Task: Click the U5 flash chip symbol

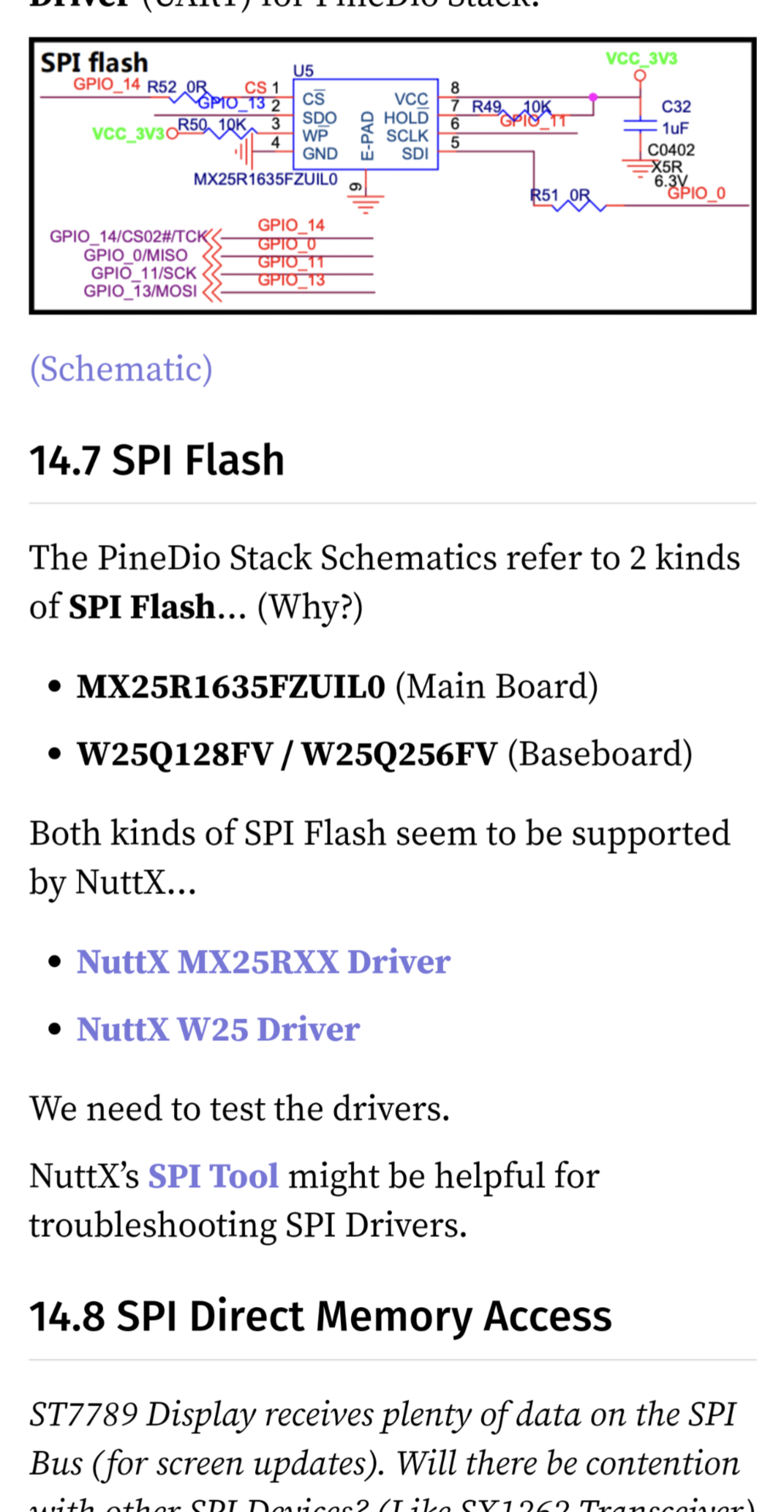Action: click(x=365, y=124)
